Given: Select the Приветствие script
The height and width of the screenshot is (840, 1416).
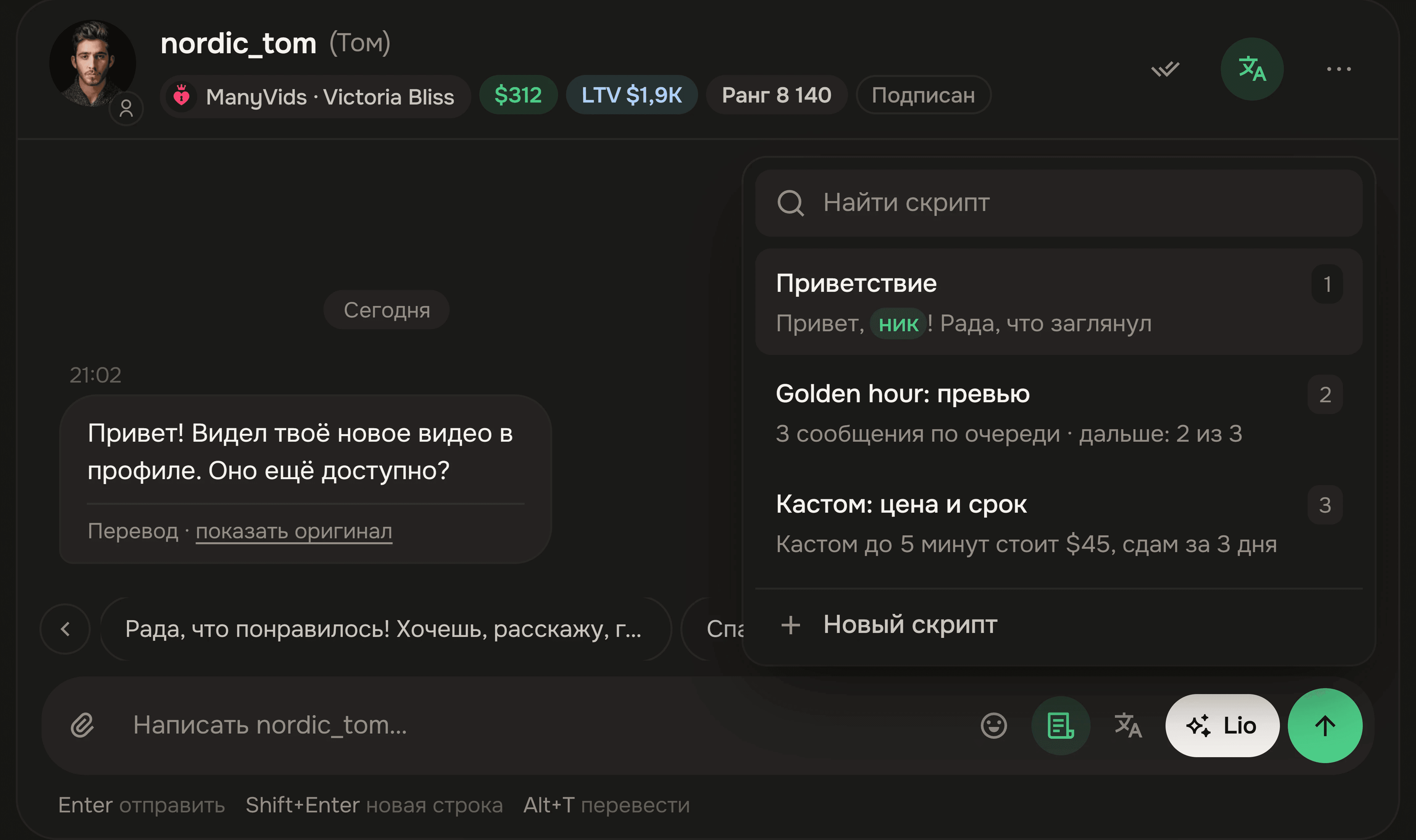Looking at the screenshot, I should pos(1058,302).
